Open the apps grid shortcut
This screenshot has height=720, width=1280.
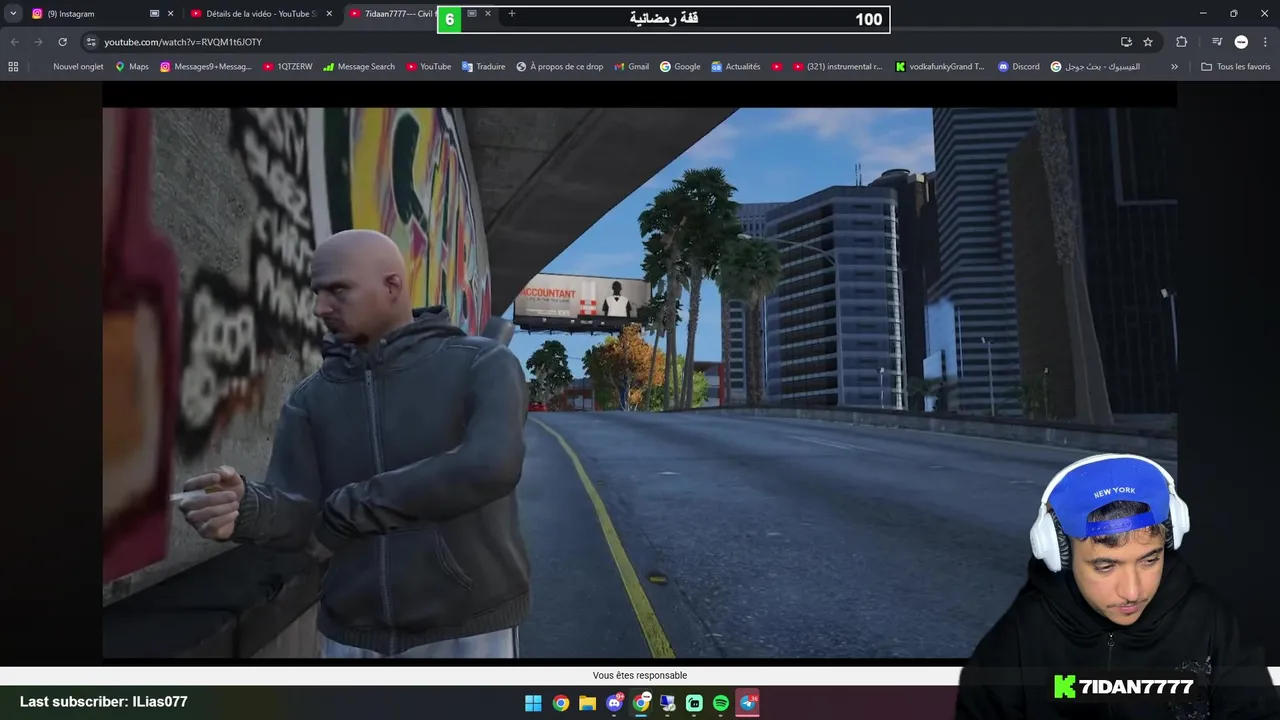(x=13, y=67)
